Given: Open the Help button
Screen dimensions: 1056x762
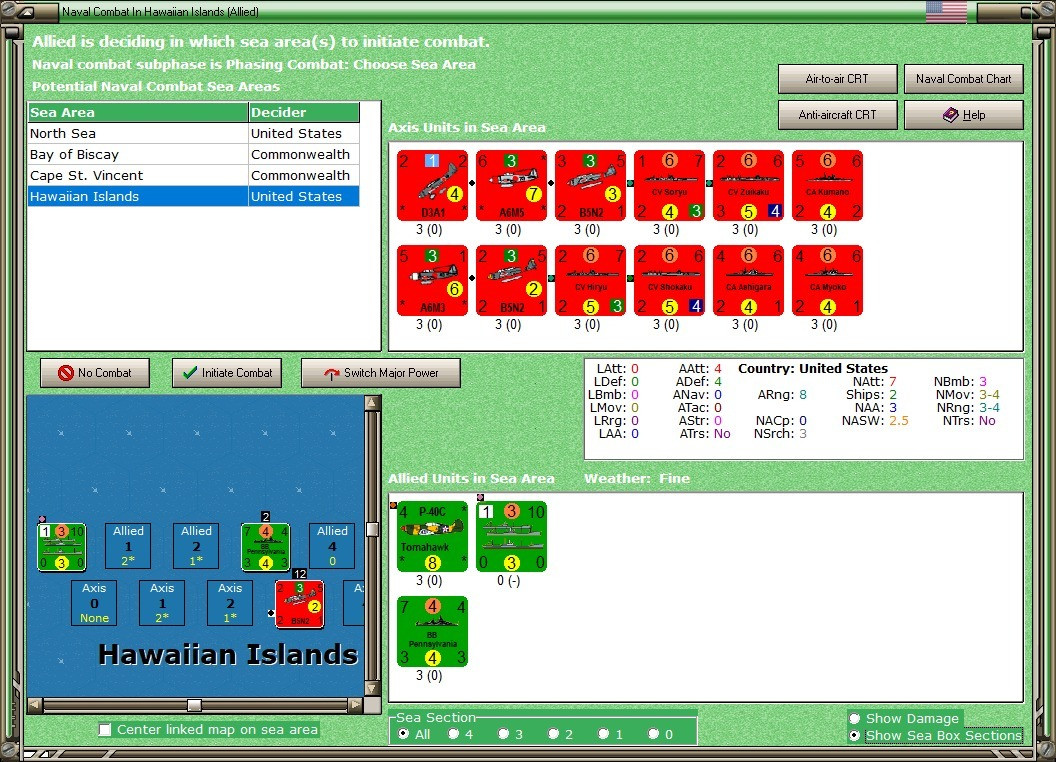Looking at the screenshot, I should coord(963,115).
